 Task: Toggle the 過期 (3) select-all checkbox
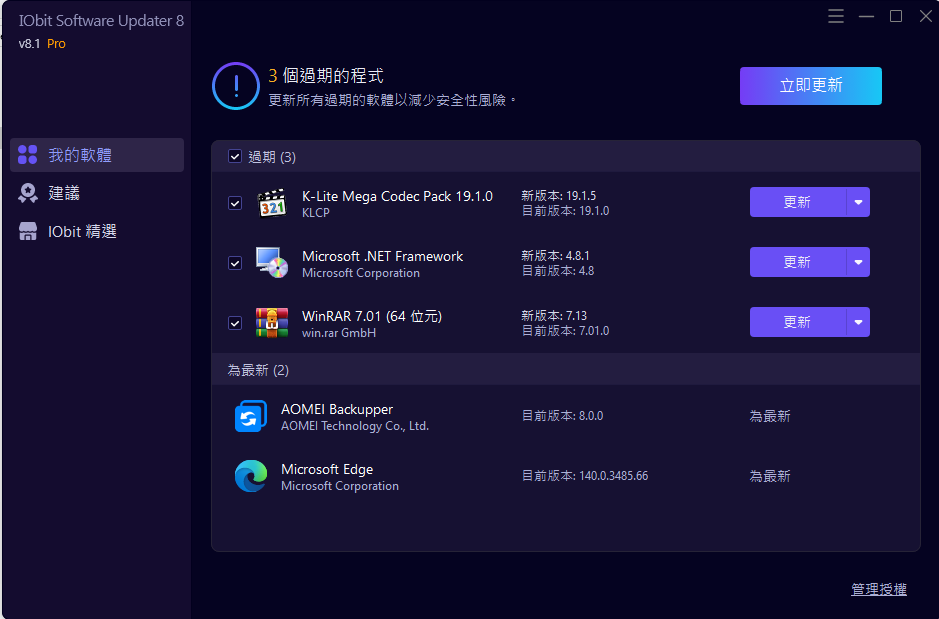point(235,157)
